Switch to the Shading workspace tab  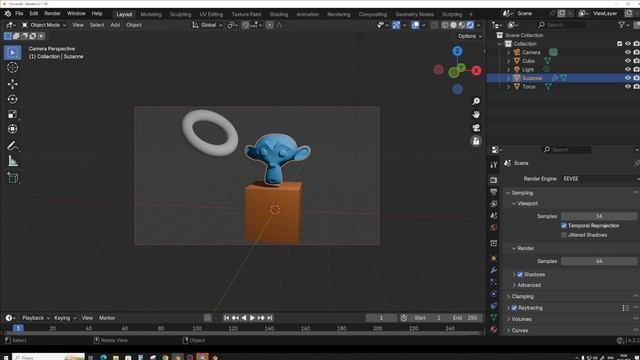click(279, 14)
